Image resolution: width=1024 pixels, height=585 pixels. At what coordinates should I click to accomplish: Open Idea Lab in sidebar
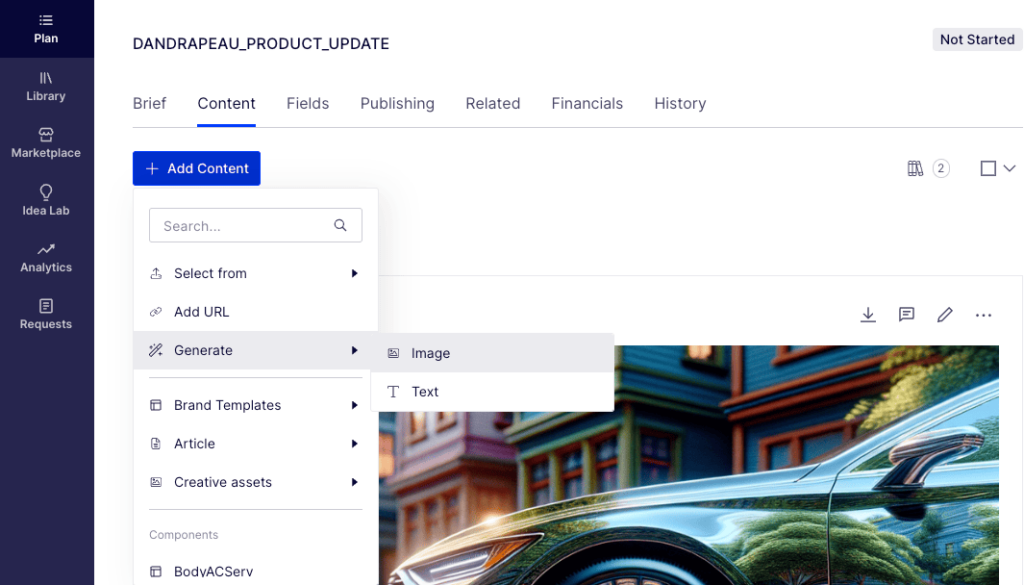(x=46, y=200)
